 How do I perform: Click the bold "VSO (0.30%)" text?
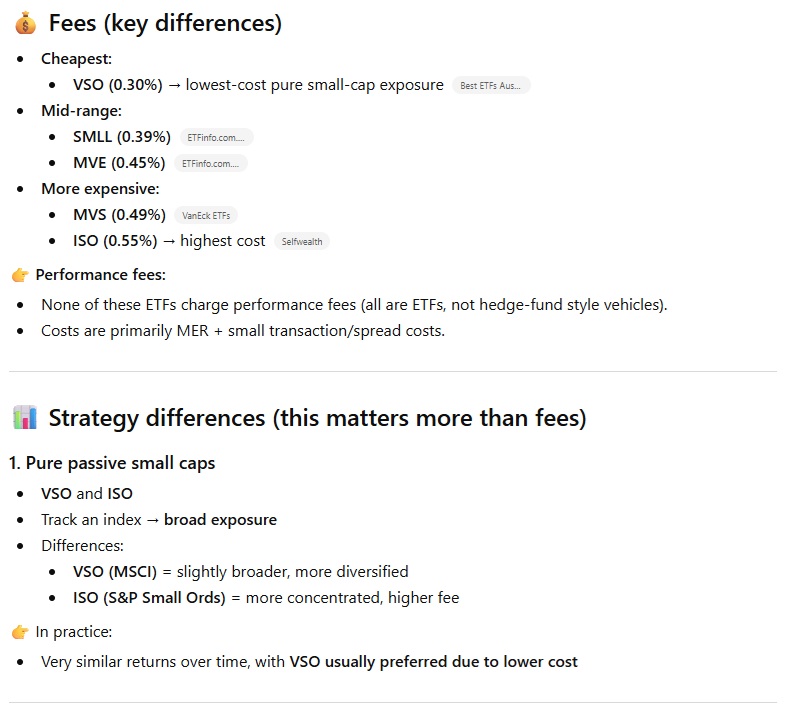click(117, 85)
